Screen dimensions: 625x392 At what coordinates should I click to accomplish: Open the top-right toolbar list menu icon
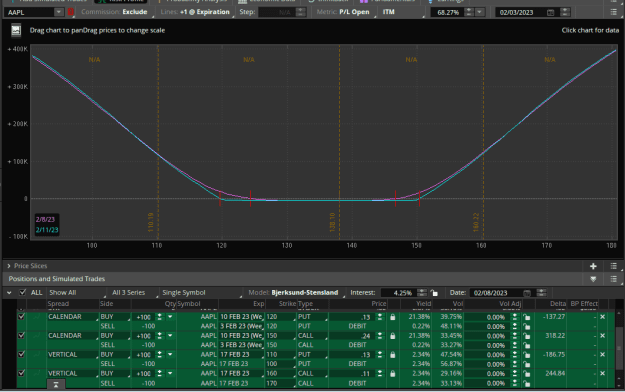pyautogui.click(x=614, y=12)
